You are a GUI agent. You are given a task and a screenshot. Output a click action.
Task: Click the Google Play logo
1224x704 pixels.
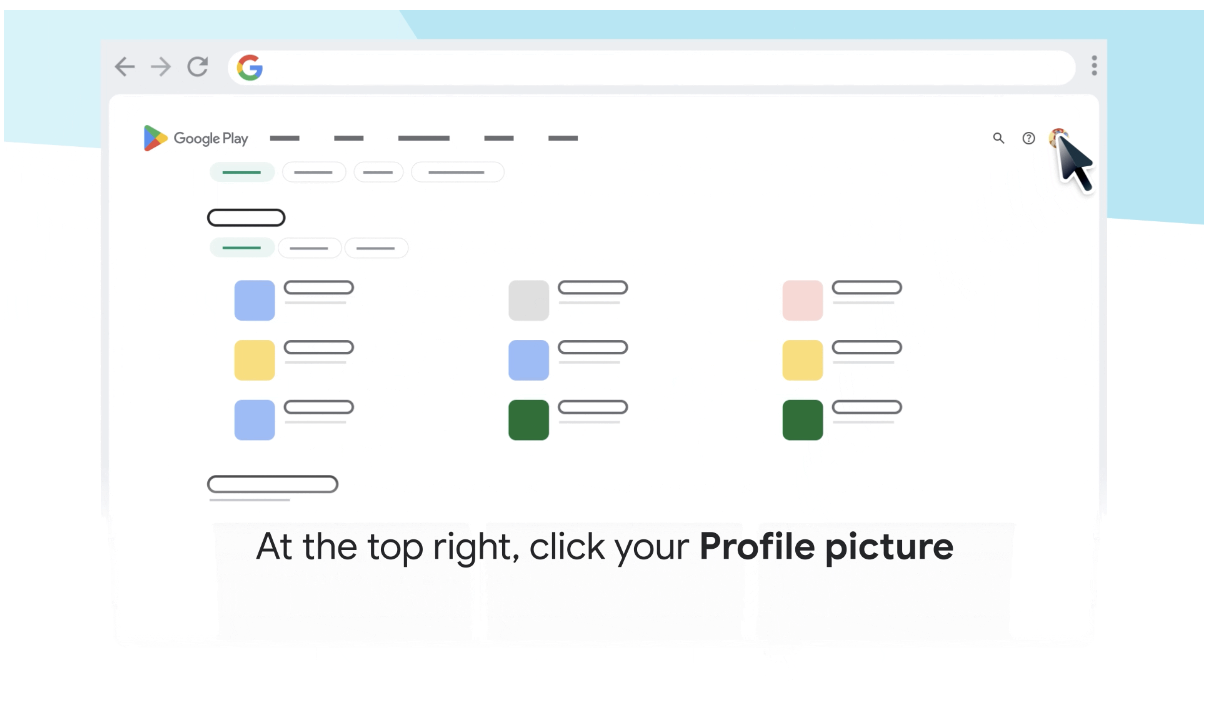[196, 138]
